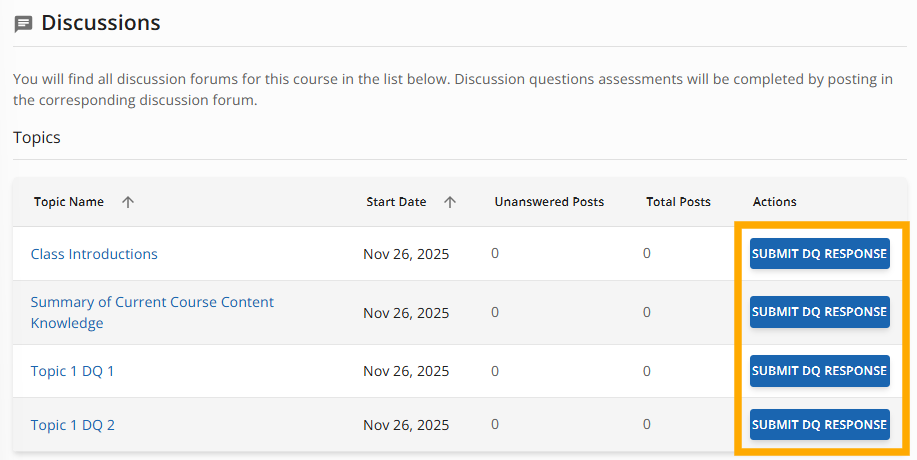The height and width of the screenshot is (460, 917).
Task: Click the start date in Class Introductions row
Action: pyautogui.click(x=406, y=254)
